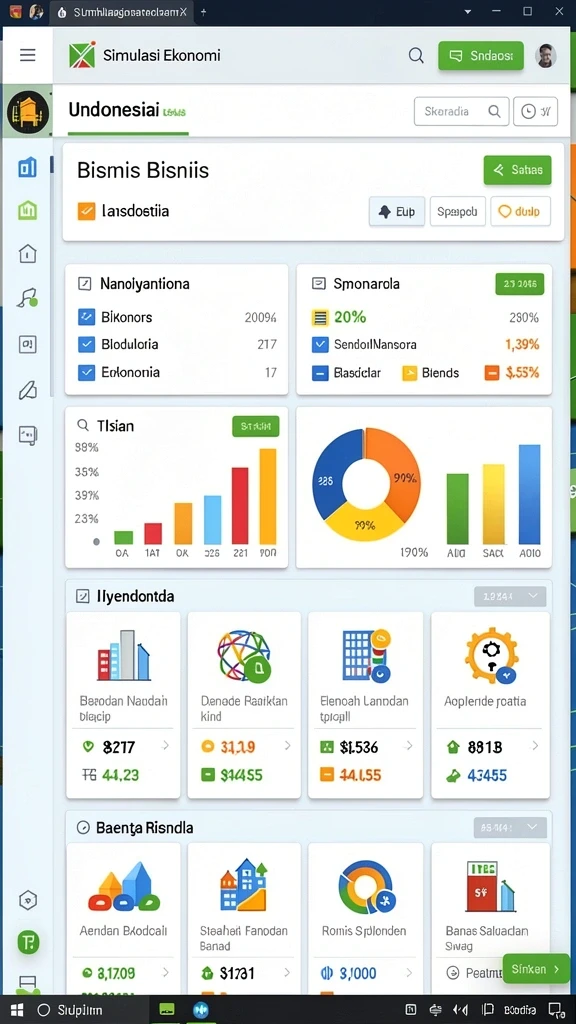576x1024 pixels.
Task: Click the clock history icon button
Action: 536,112
